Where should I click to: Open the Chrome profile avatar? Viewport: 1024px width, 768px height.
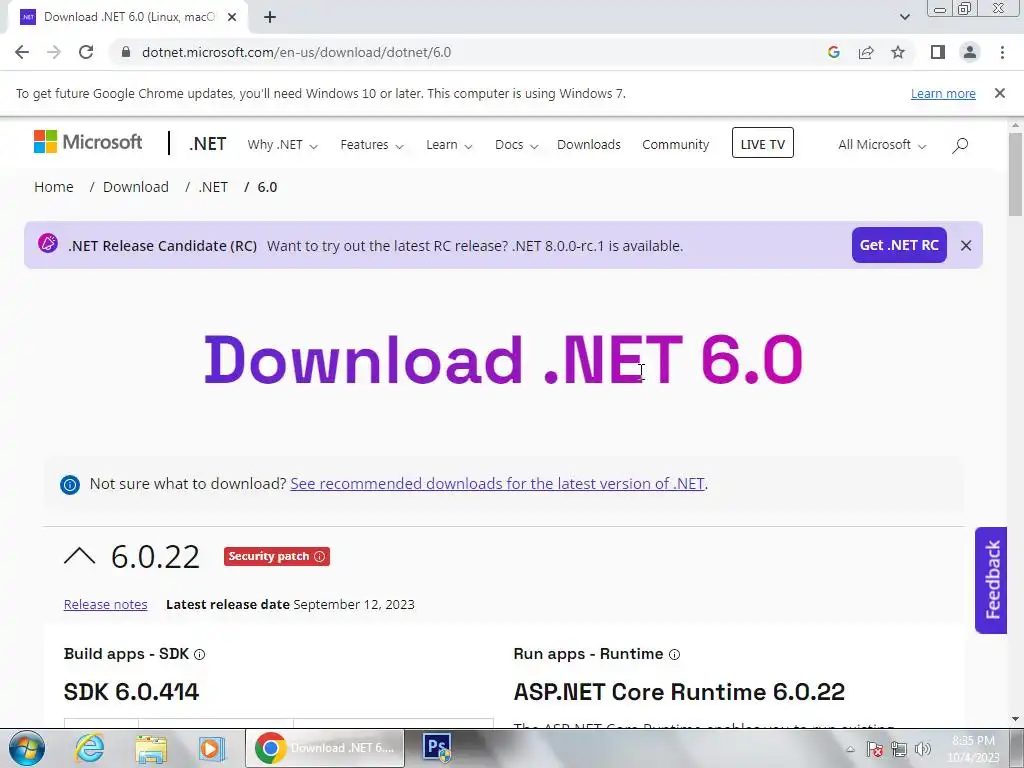tap(970, 52)
